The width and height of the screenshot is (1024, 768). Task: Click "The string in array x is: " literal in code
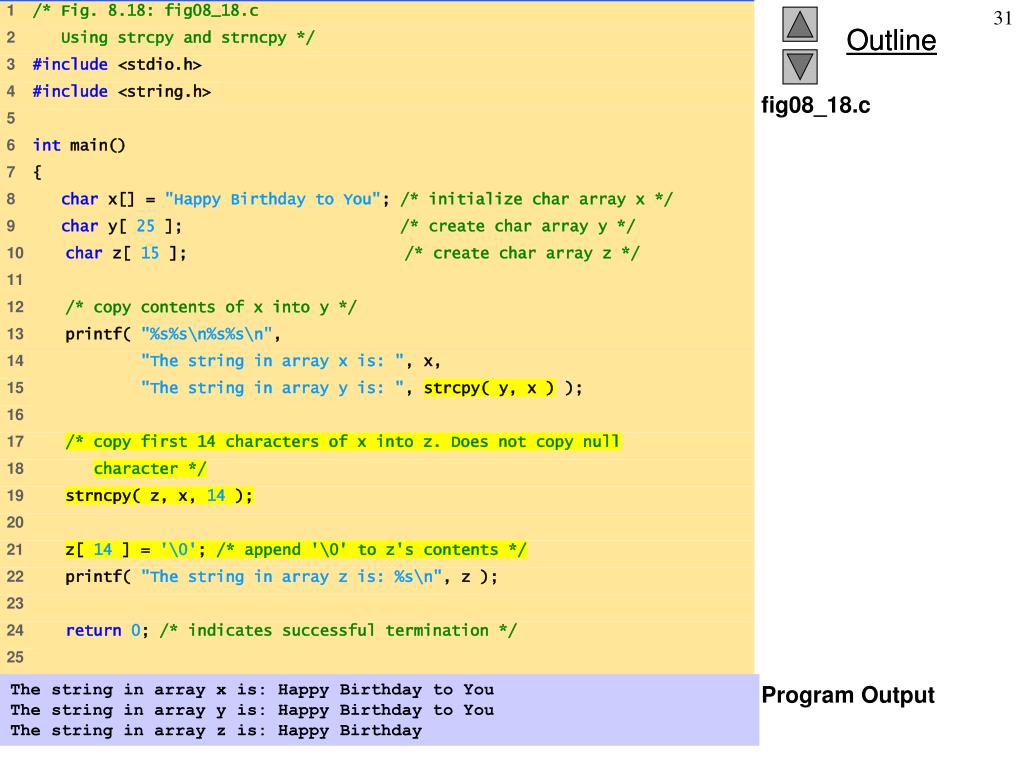click(272, 361)
